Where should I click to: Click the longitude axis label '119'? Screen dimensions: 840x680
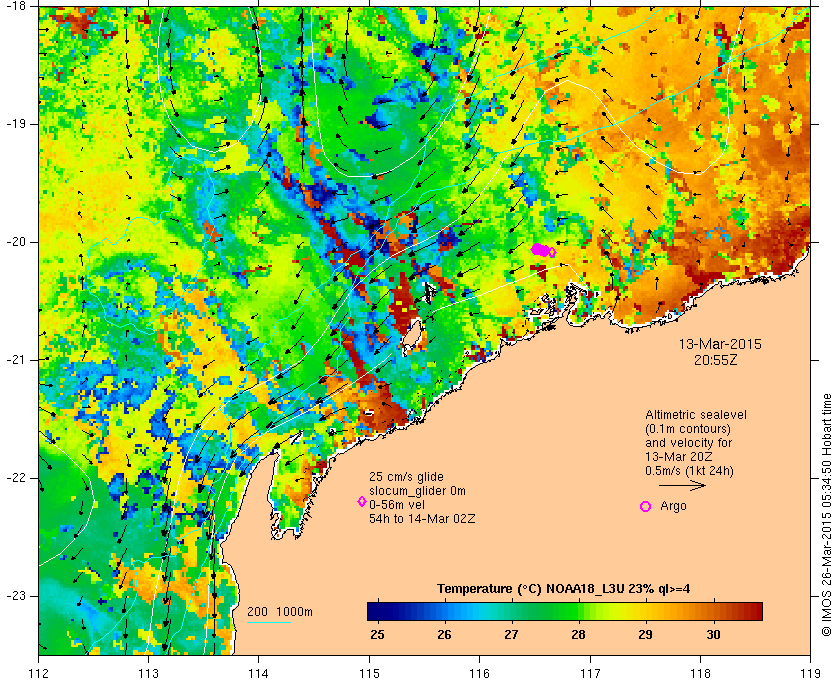pos(810,673)
